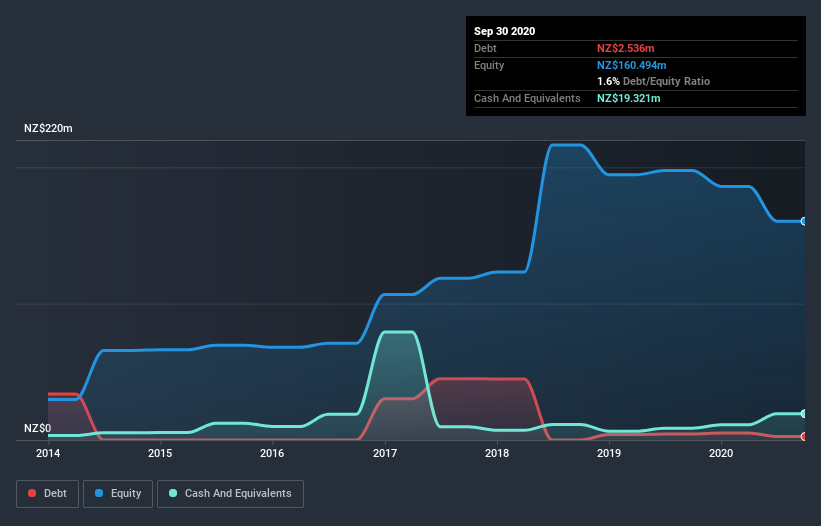821x526 pixels.
Task: Click the 2017 x-axis label
Action: 384,453
